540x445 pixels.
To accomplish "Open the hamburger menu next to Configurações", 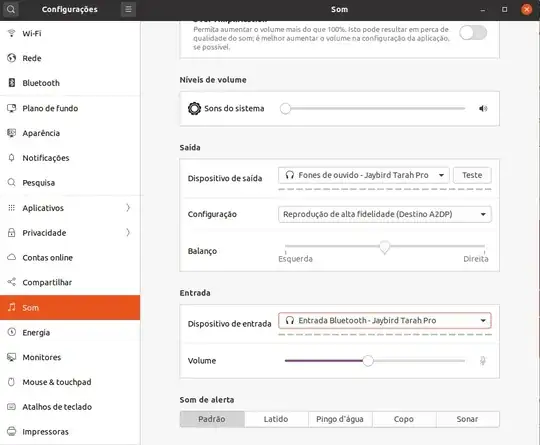I will (x=128, y=9).
